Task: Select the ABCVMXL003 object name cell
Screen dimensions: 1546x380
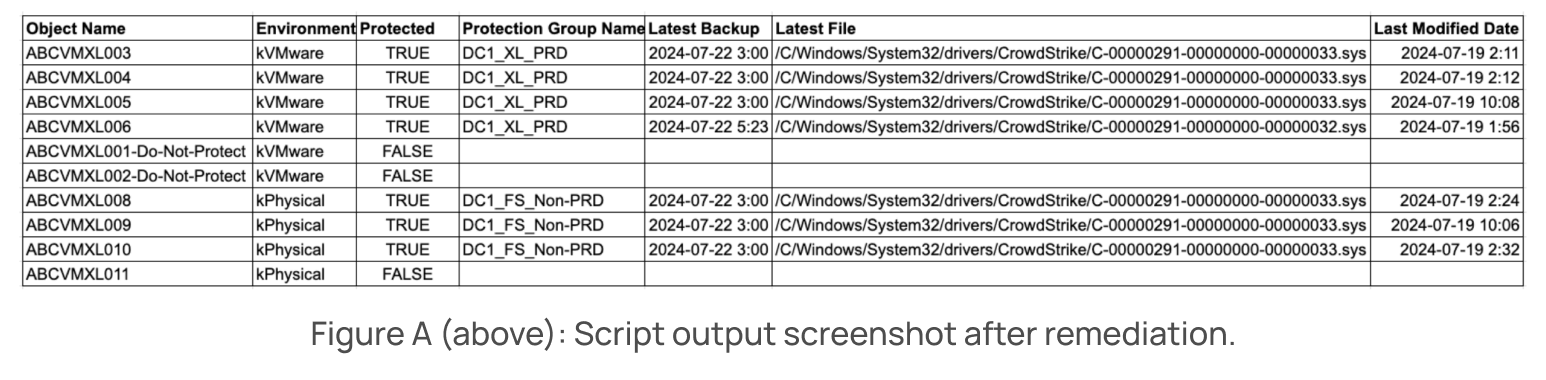Action: [x=138, y=53]
